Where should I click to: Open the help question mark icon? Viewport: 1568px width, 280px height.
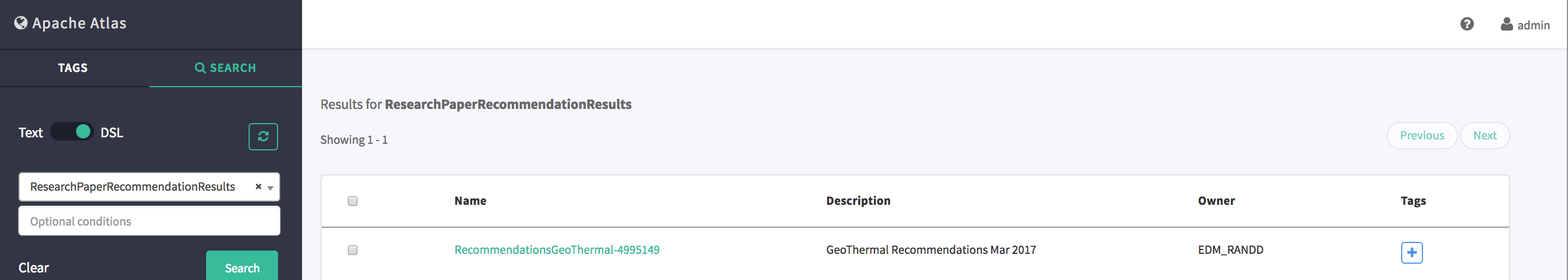click(1467, 25)
